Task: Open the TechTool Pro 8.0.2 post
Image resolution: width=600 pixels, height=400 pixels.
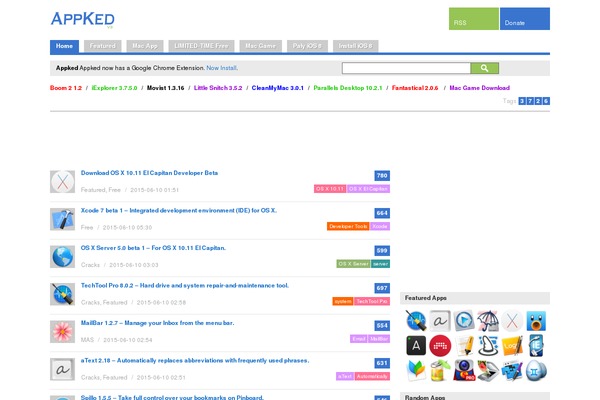Action: tap(185, 286)
